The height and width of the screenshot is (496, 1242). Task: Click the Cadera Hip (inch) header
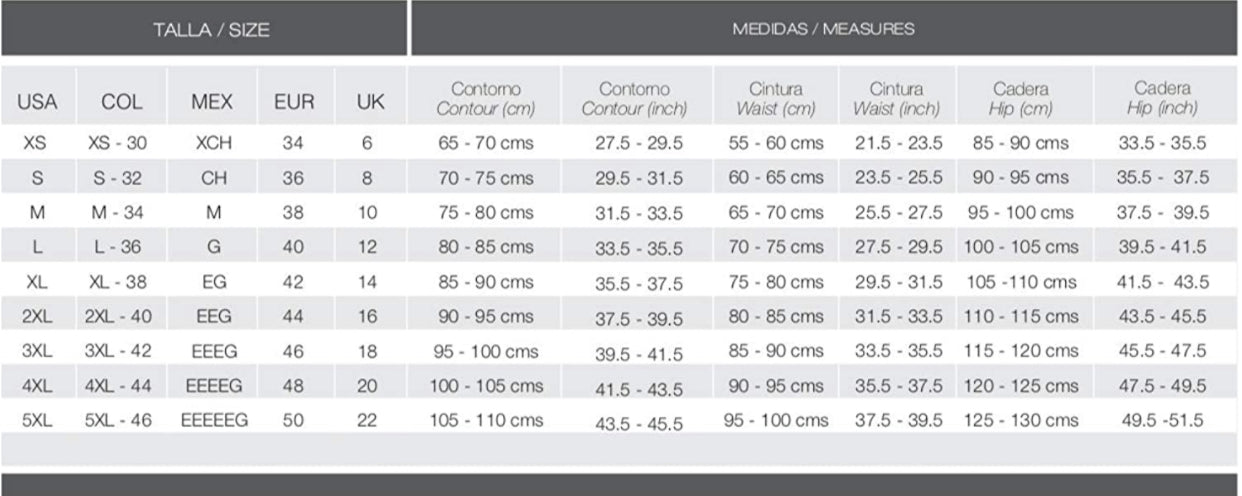1162,99
